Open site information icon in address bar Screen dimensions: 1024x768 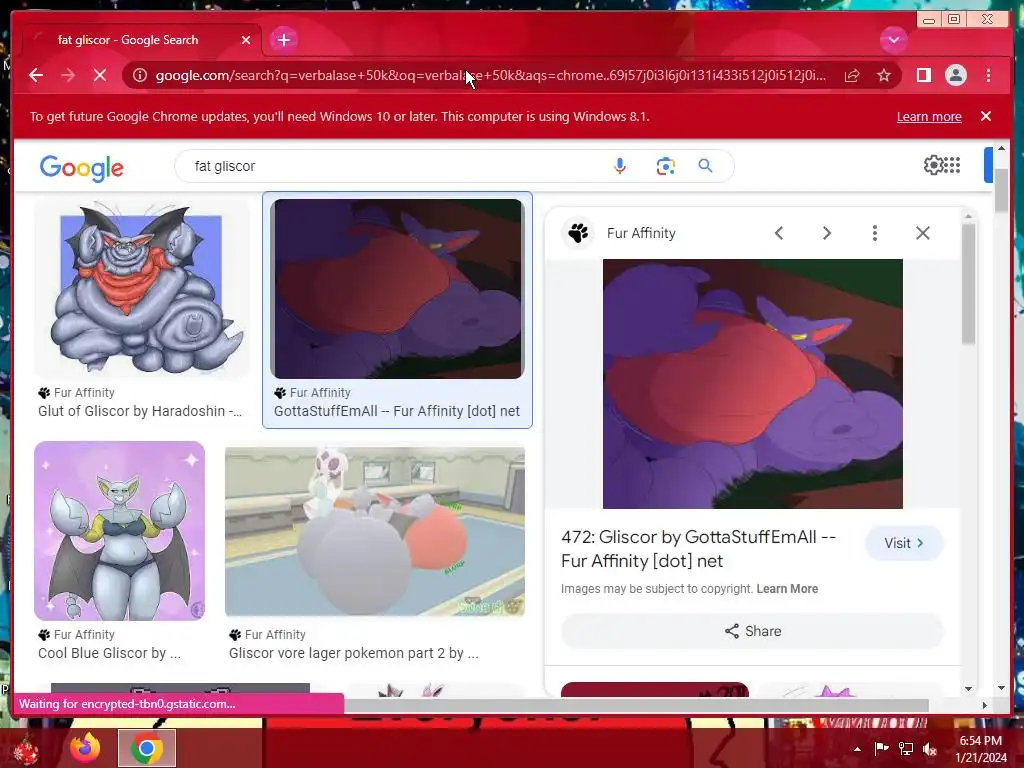pos(140,75)
